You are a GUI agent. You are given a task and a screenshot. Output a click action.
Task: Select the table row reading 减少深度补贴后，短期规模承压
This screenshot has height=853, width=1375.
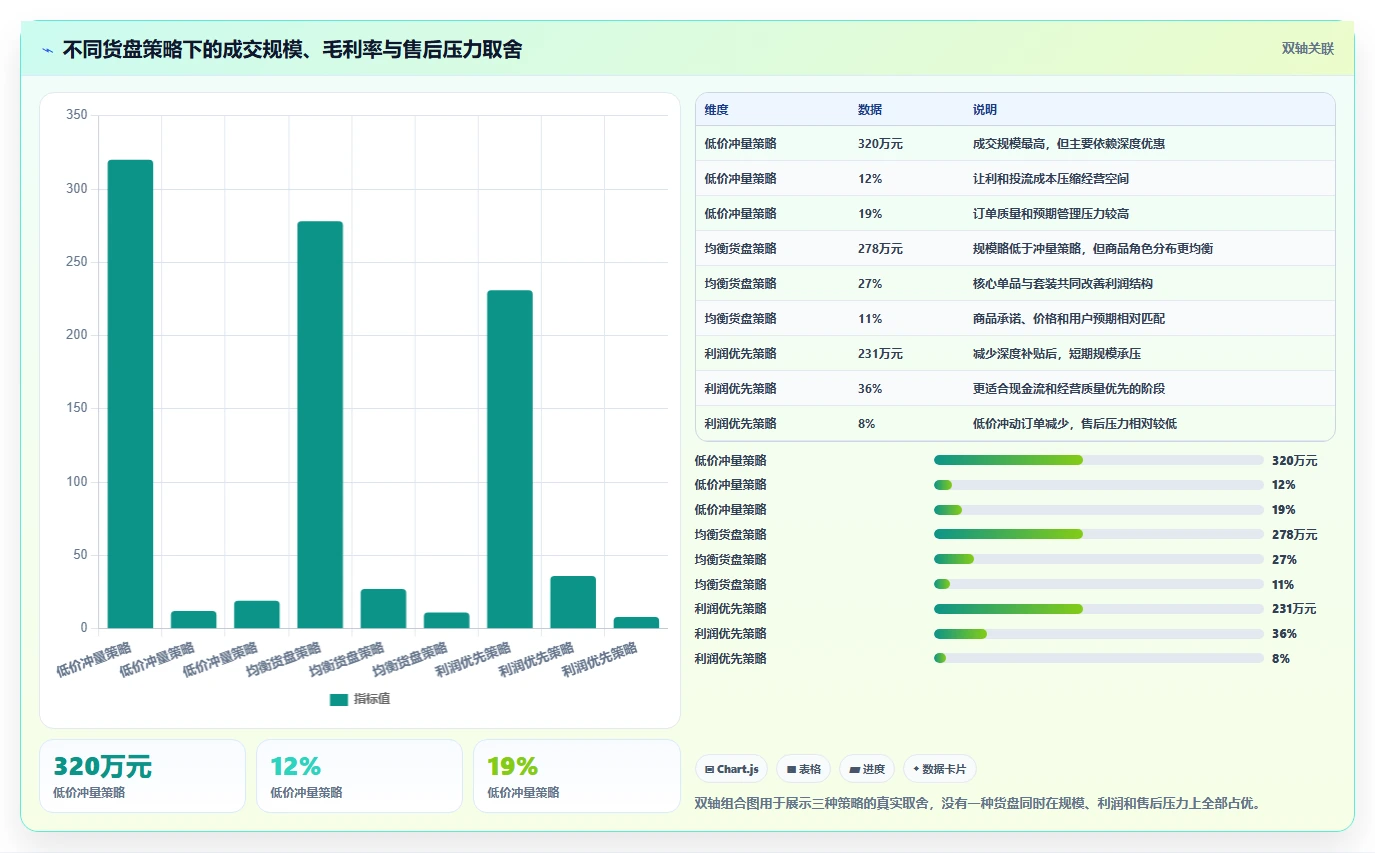tap(1015, 353)
